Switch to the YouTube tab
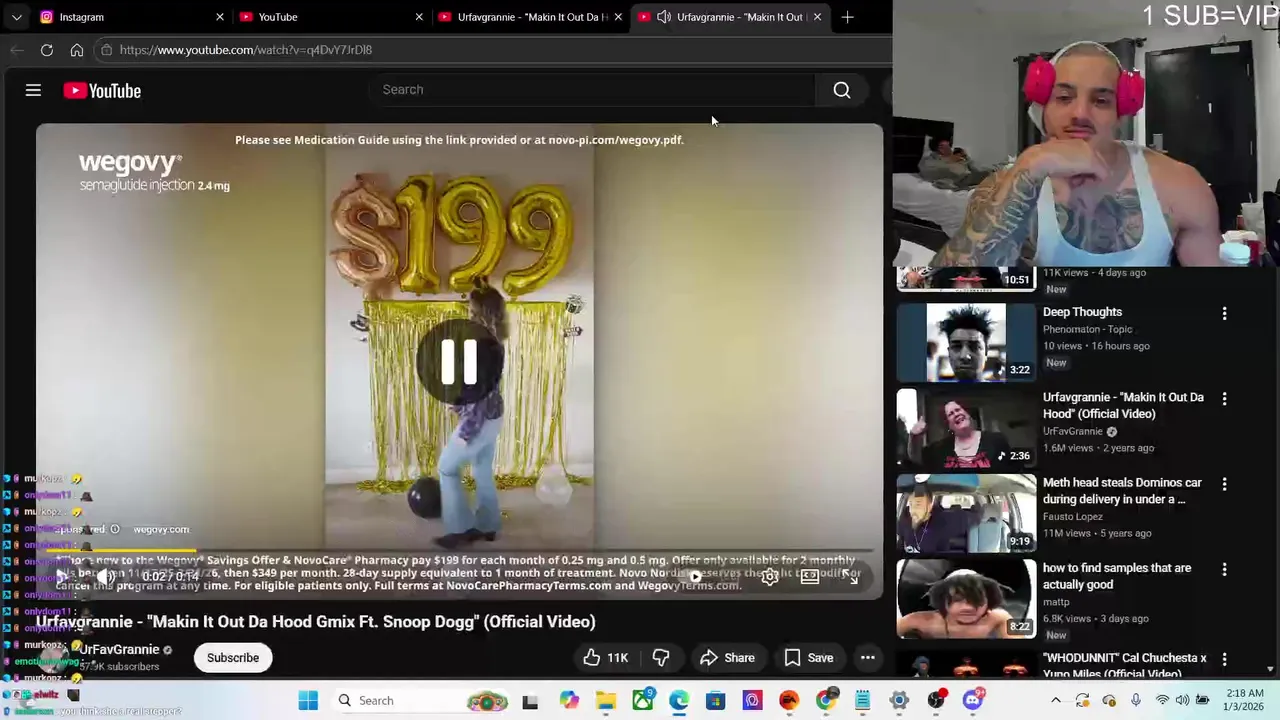The width and height of the screenshot is (1280, 720). point(330,17)
